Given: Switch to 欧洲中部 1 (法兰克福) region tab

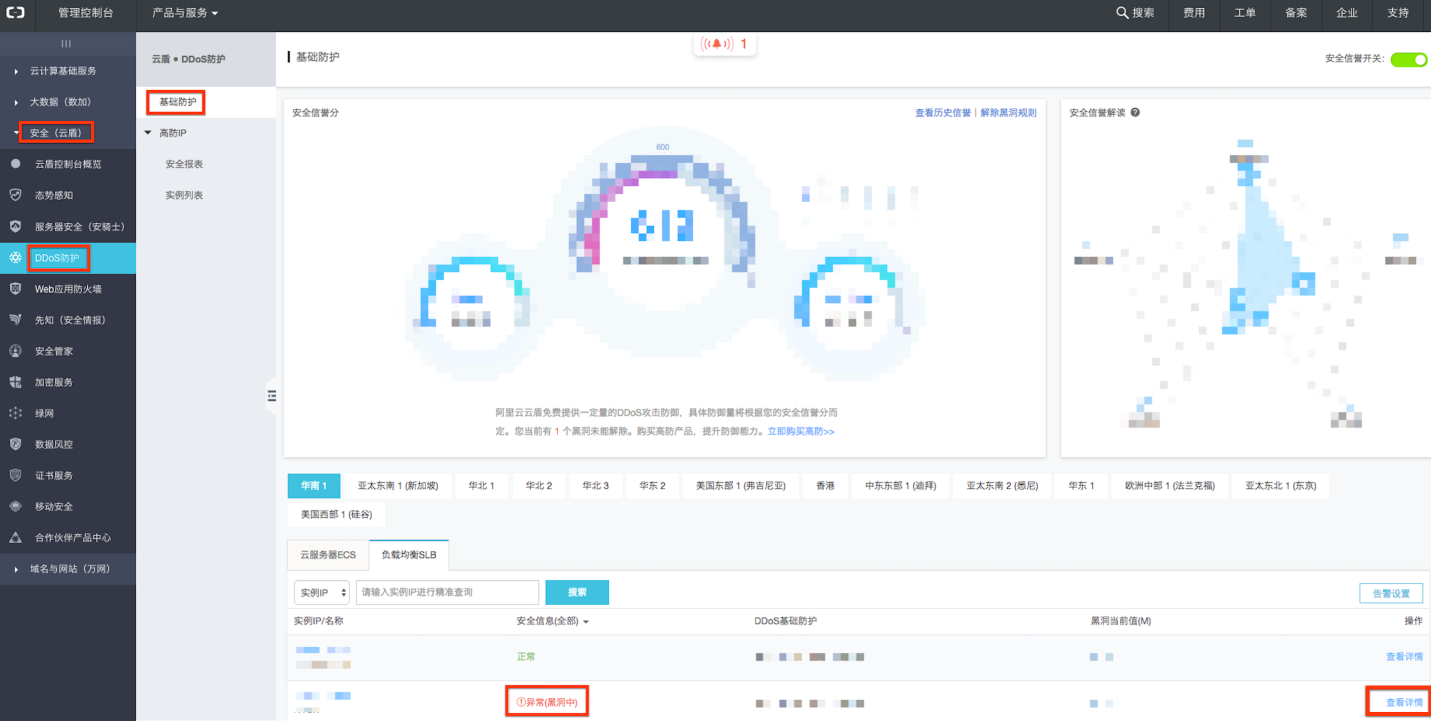Looking at the screenshot, I should [x=1170, y=485].
